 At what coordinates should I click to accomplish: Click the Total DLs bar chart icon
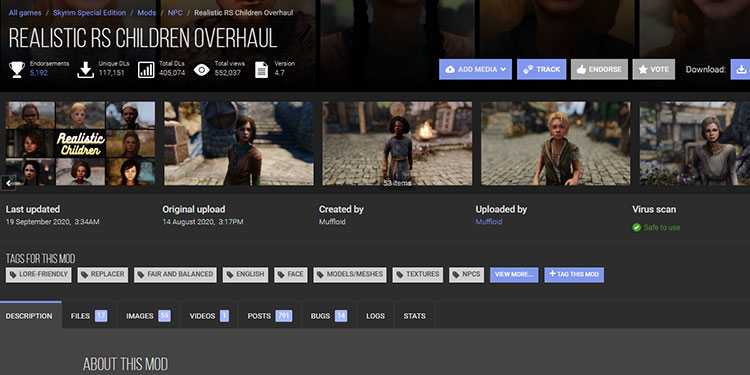(x=146, y=69)
